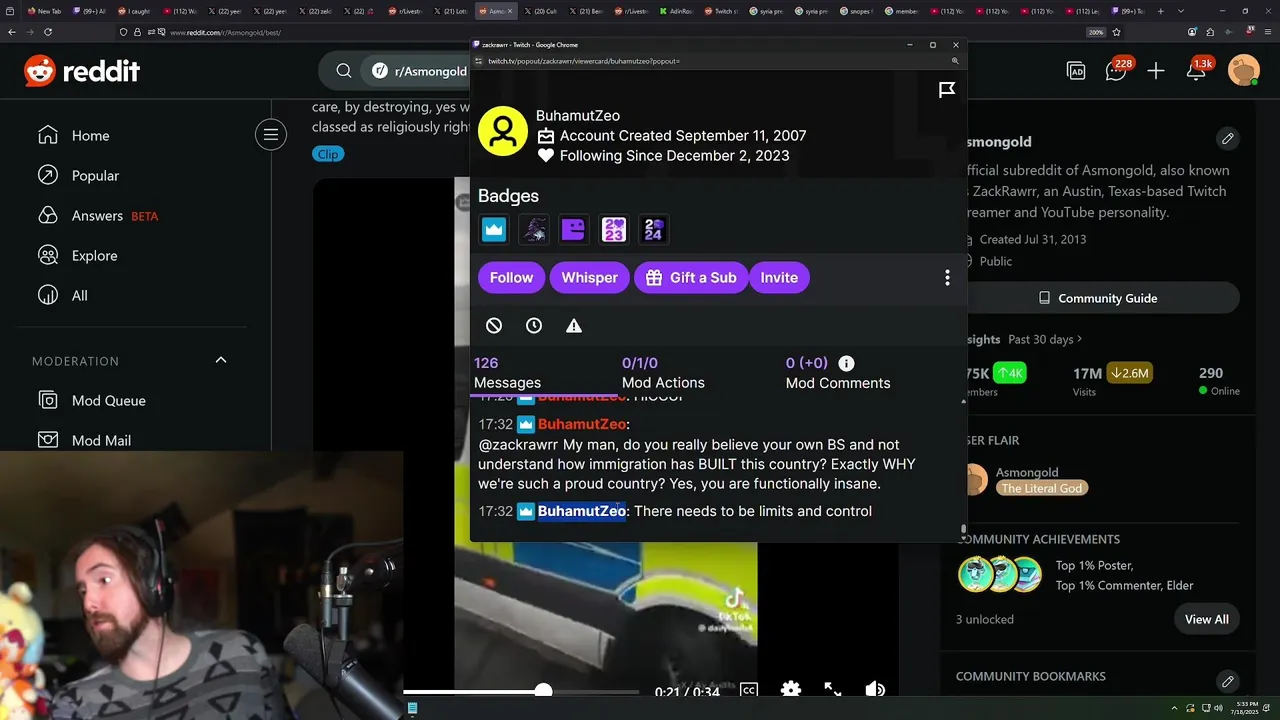Click the Invite button
1280x720 pixels.
[779, 278]
